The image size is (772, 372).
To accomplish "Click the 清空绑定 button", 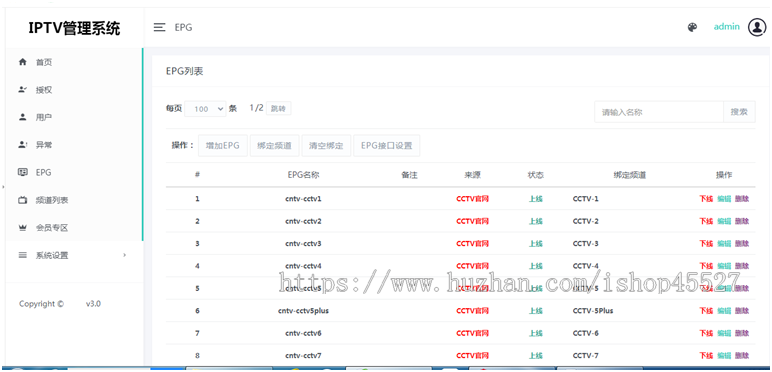I will 326,146.
